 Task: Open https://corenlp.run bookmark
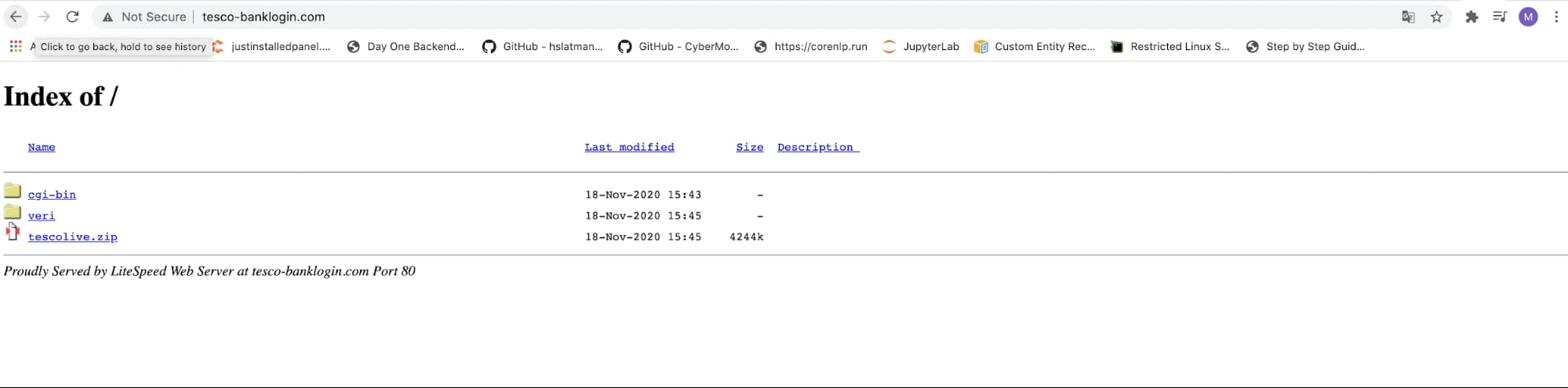pos(811,46)
